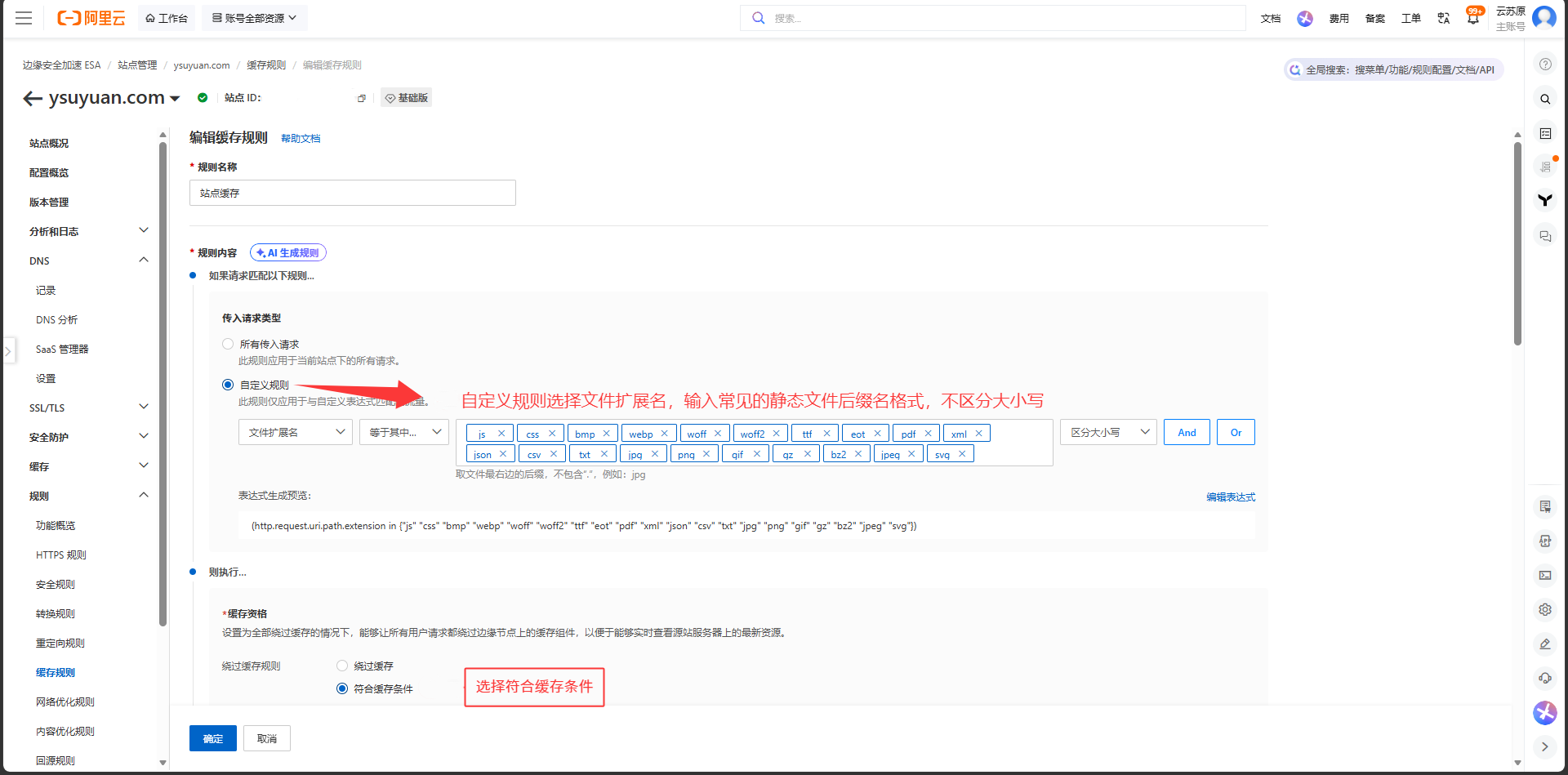Remove the json extension tag
Viewport: 1568px width, 775px height.
coord(503,454)
